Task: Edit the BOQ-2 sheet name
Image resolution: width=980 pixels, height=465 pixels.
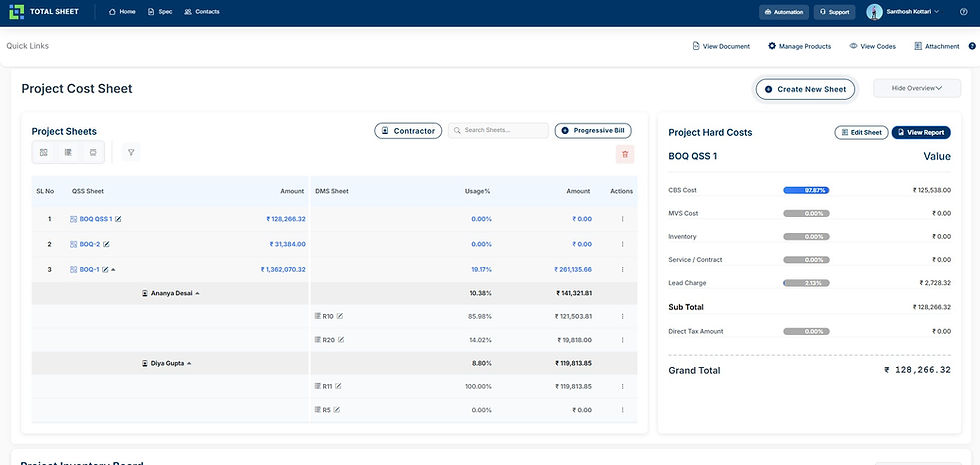Action: tap(106, 244)
